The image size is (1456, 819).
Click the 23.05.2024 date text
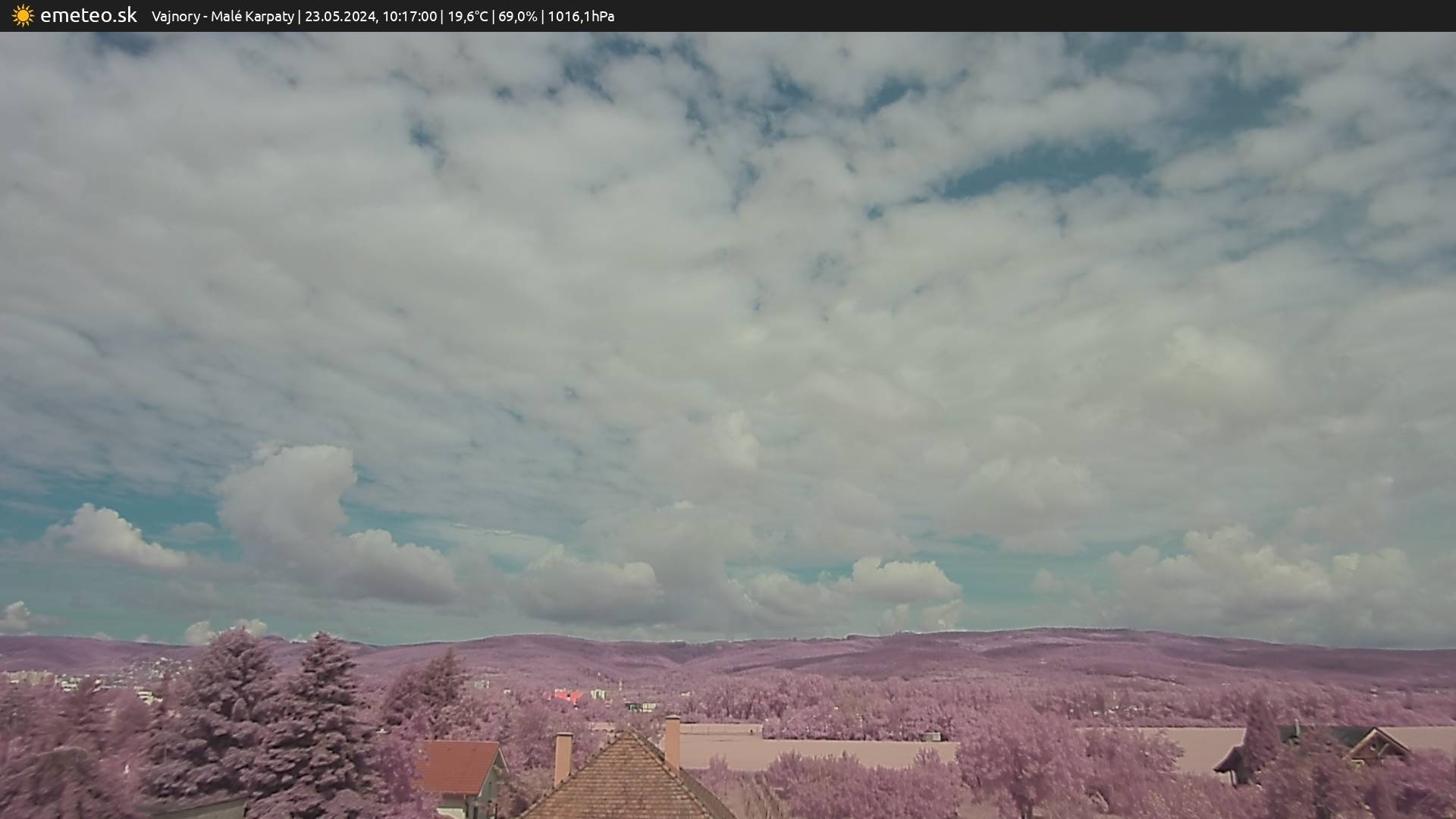[x=340, y=16]
